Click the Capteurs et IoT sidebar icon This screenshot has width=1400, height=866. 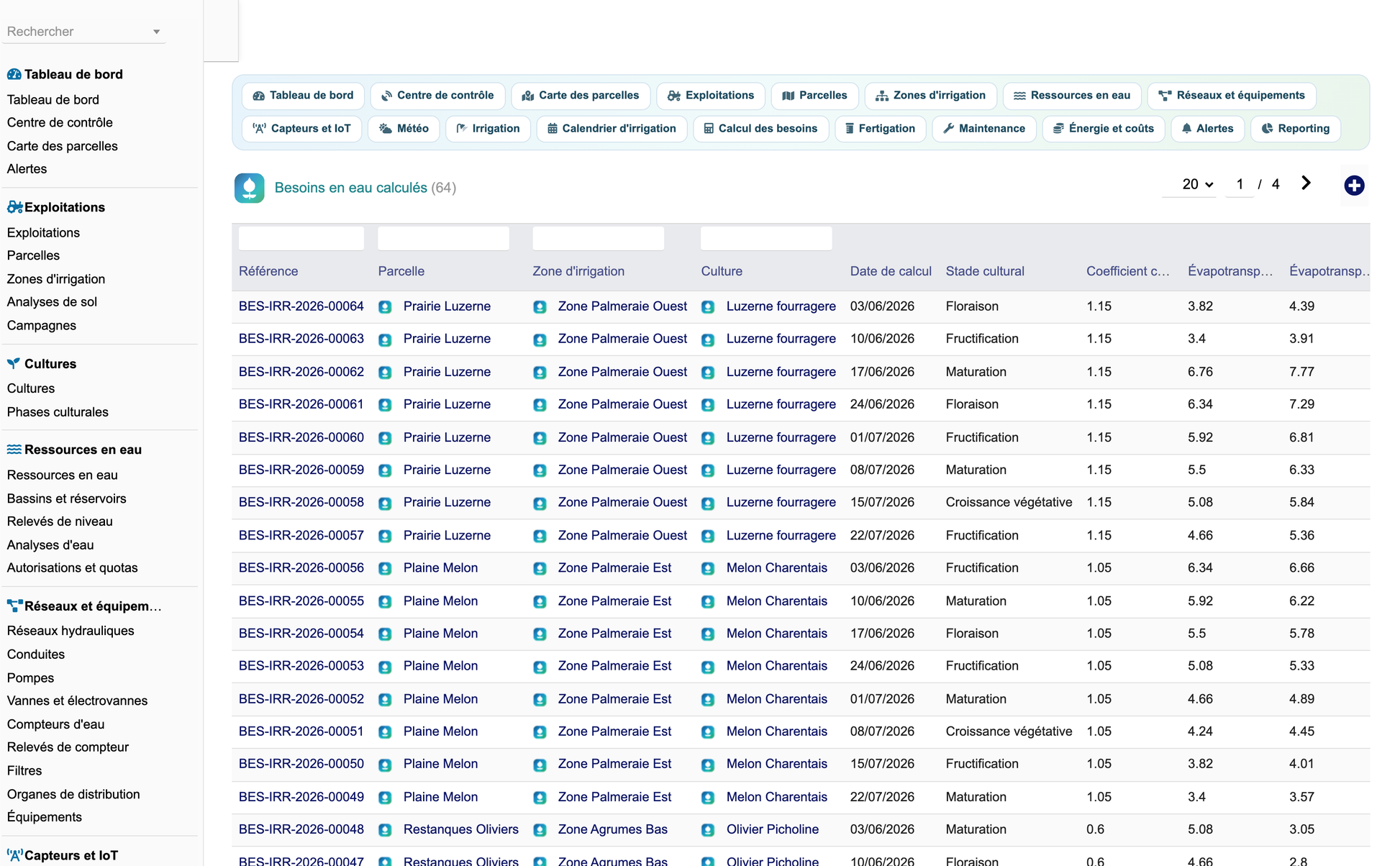(x=14, y=855)
